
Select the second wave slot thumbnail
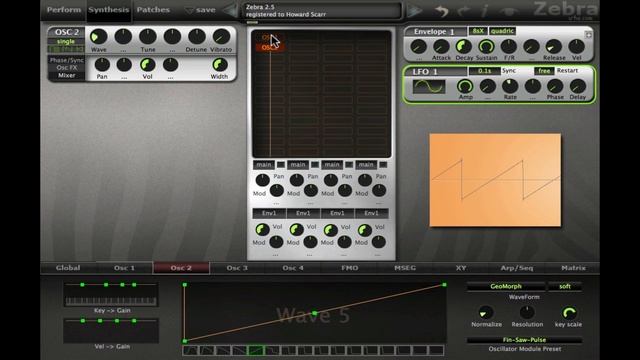207,350
